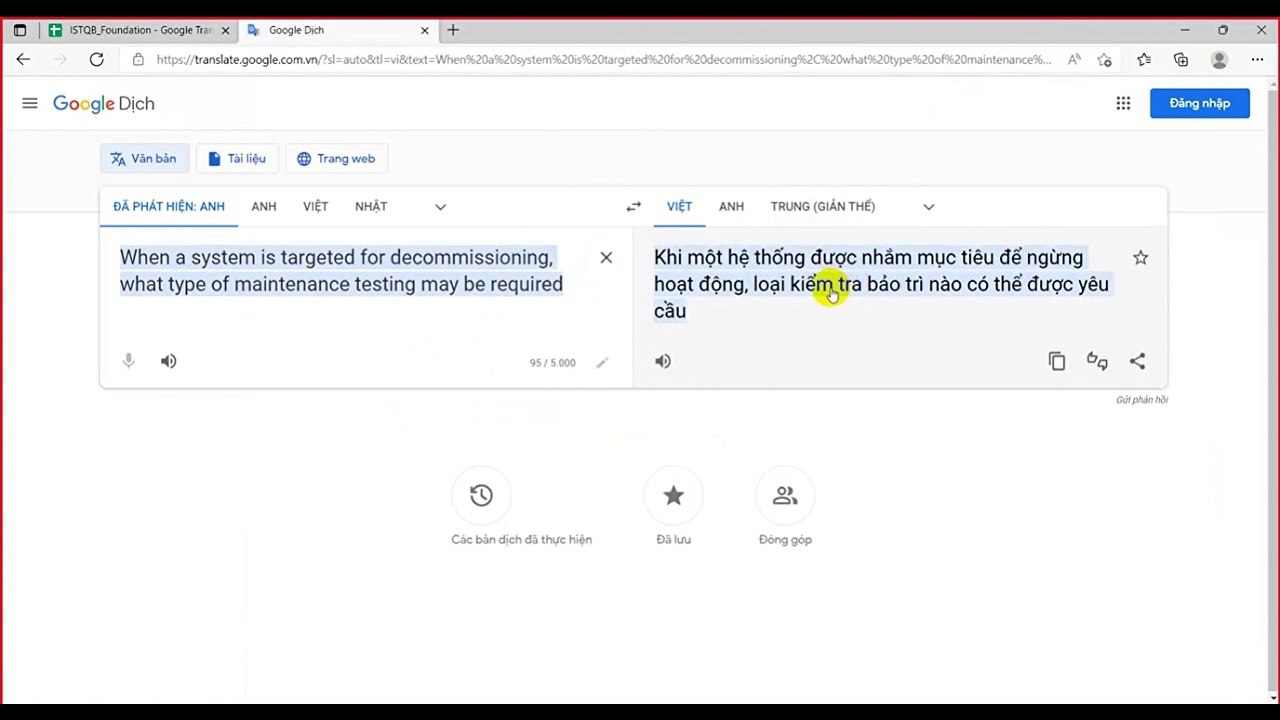Go back to the previous page
Screen dimensions: 1280x720
[23, 60]
